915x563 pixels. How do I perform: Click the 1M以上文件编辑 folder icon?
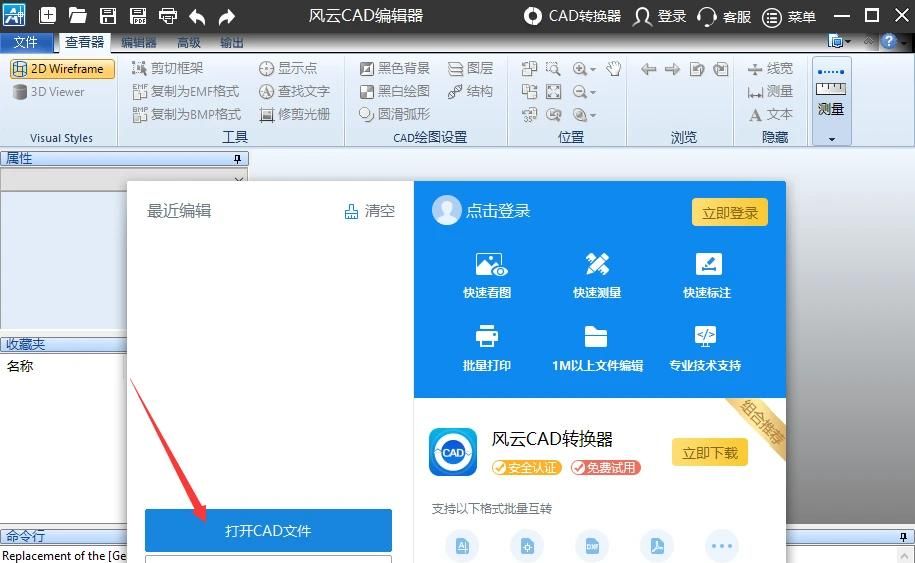point(596,337)
